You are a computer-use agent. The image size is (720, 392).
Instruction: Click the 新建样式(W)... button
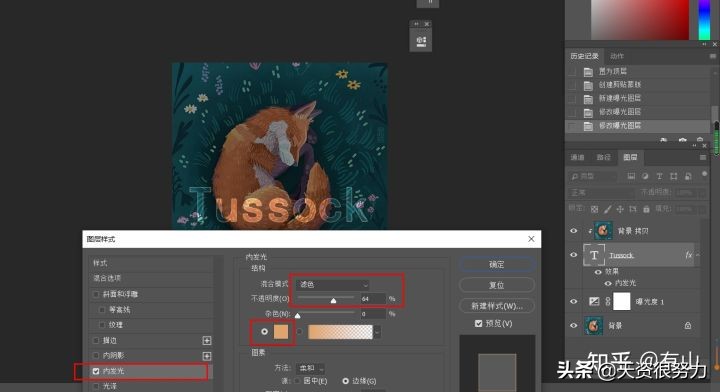tap(497, 306)
